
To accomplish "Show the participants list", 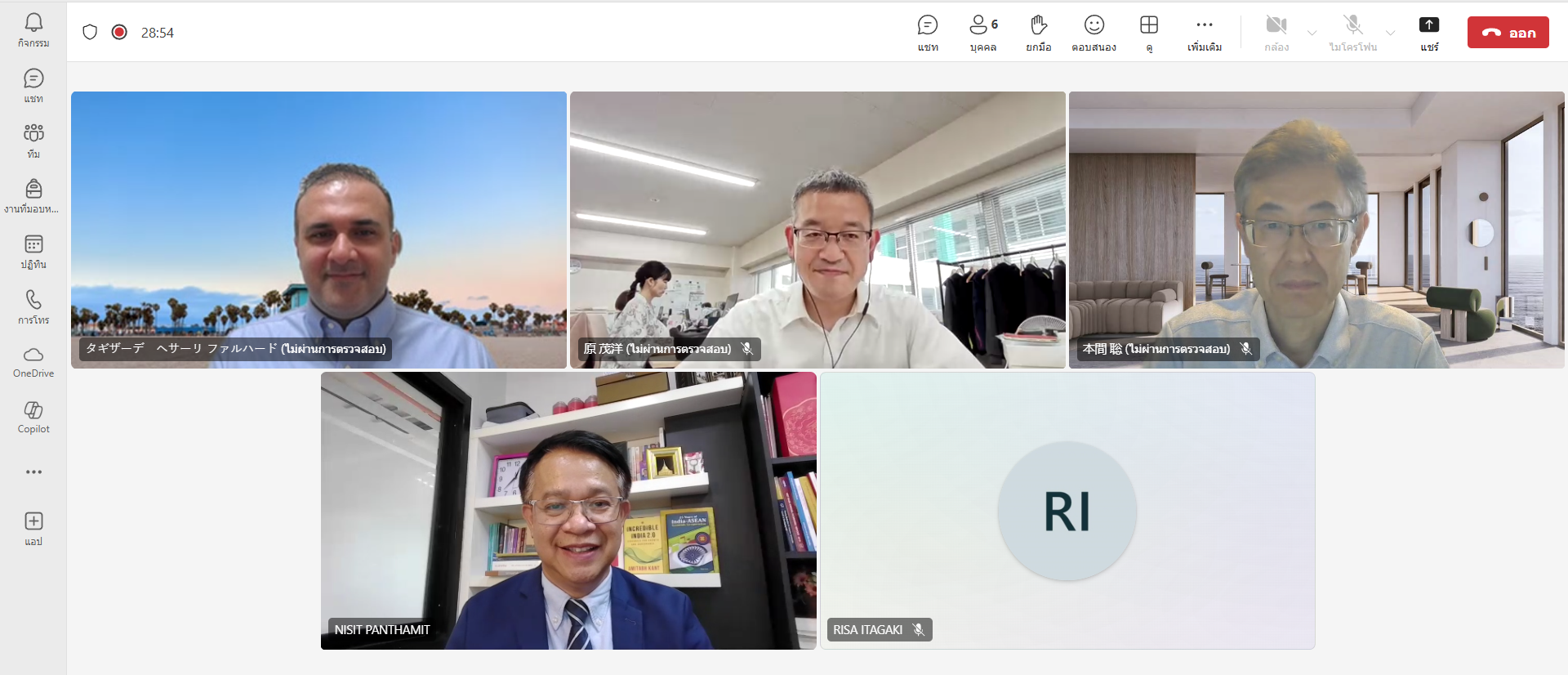I will tap(982, 33).
